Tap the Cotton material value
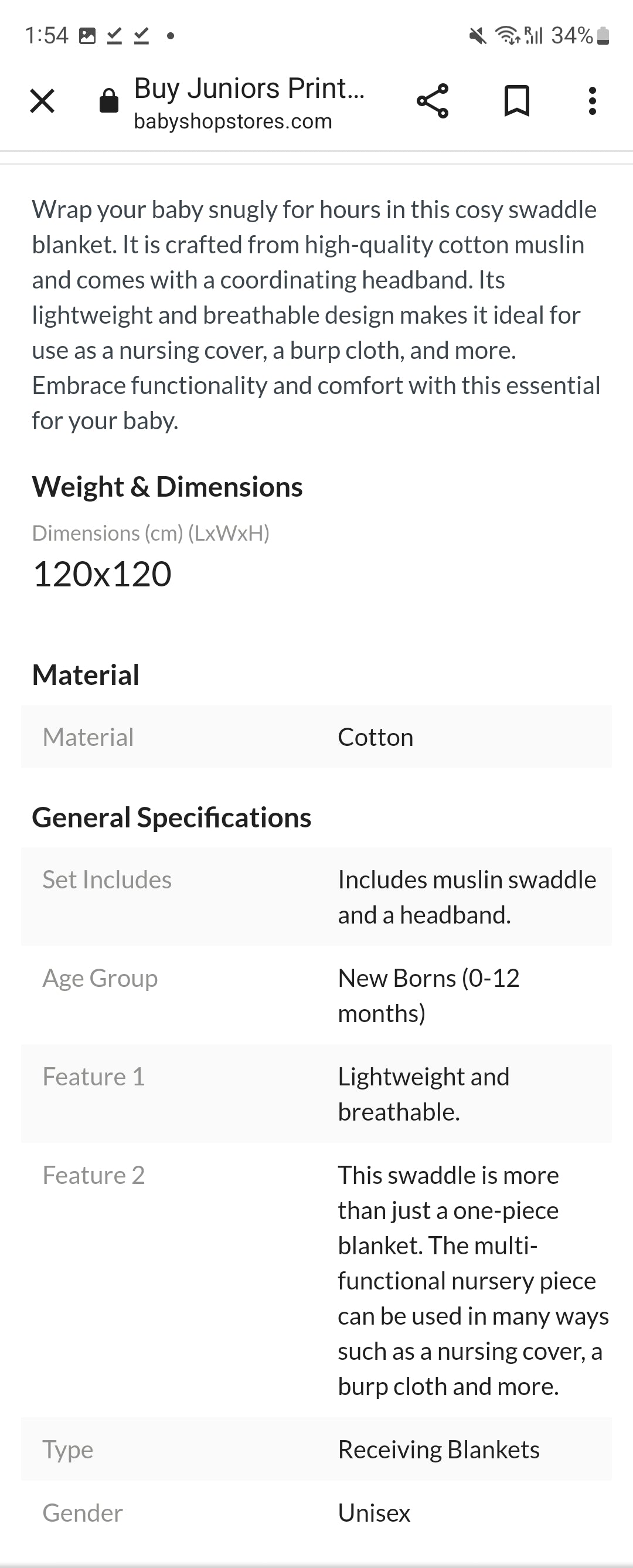633x1568 pixels. point(376,737)
